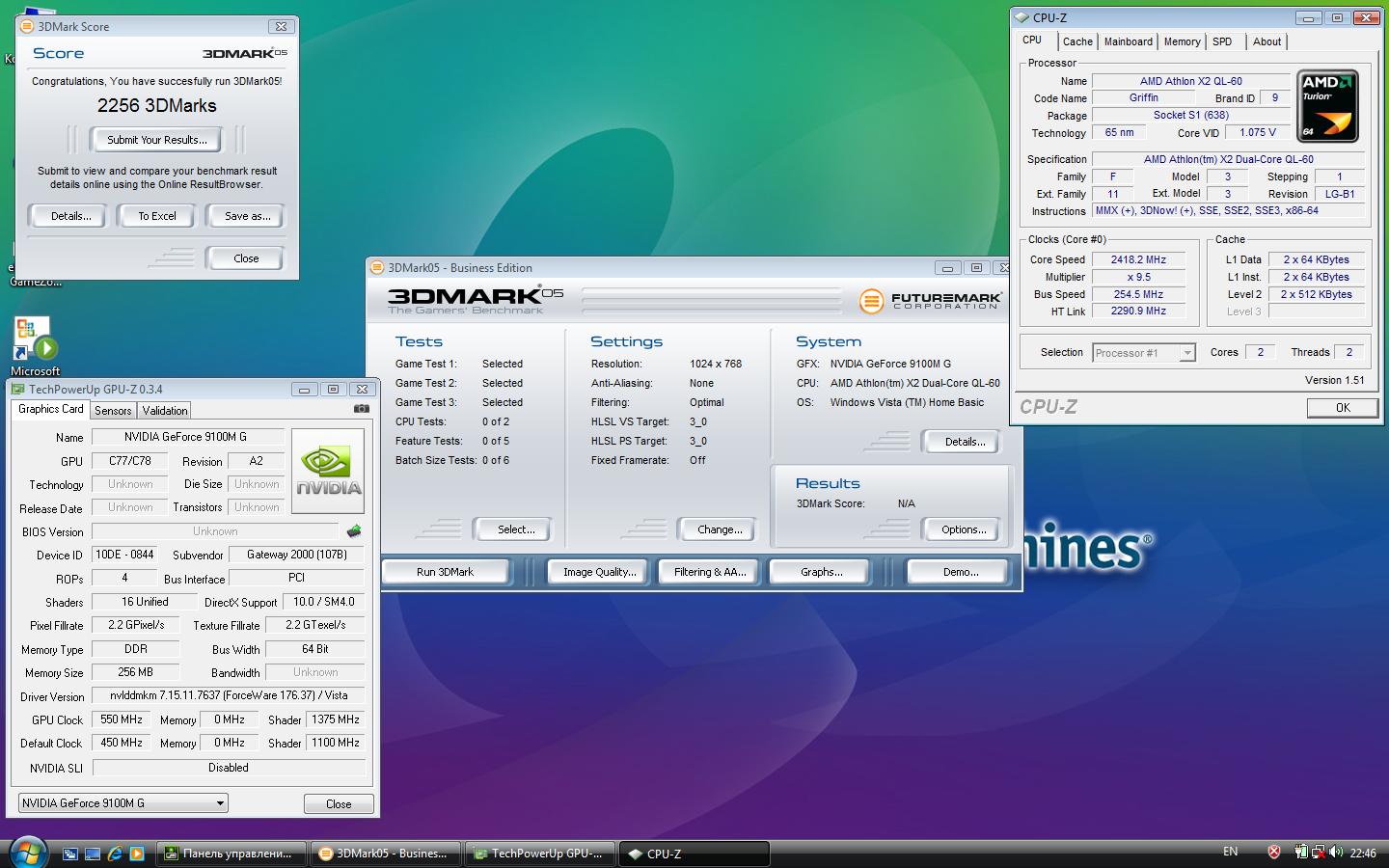Click the red security shield tray icon
The height and width of the screenshot is (868, 1389).
[1274, 852]
